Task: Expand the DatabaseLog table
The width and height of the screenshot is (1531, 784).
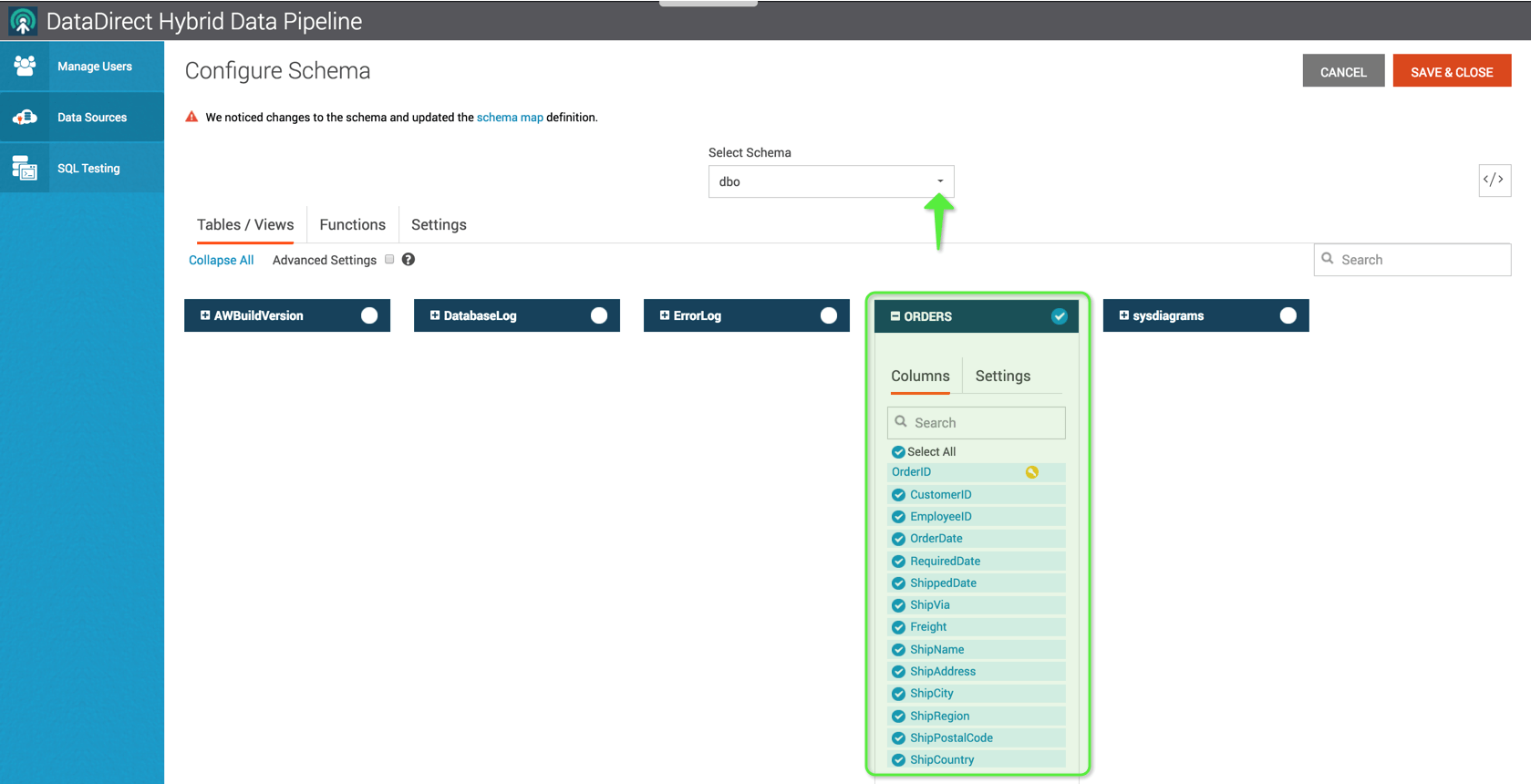Action: tap(435, 315)
